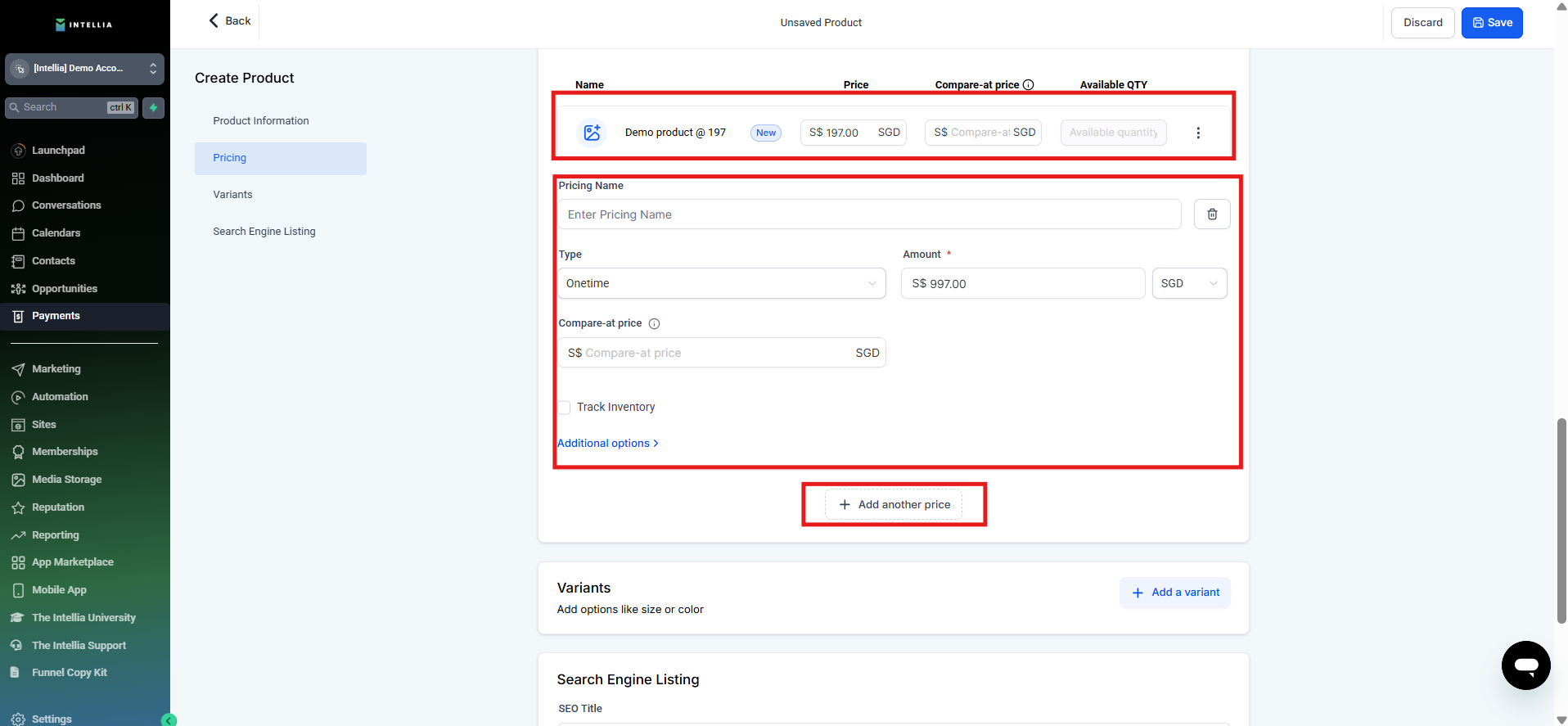Delete the pricing entry with trash icon
Image resolution: width=1568 pixels, height=726 pixels.
click(1212, 214)
